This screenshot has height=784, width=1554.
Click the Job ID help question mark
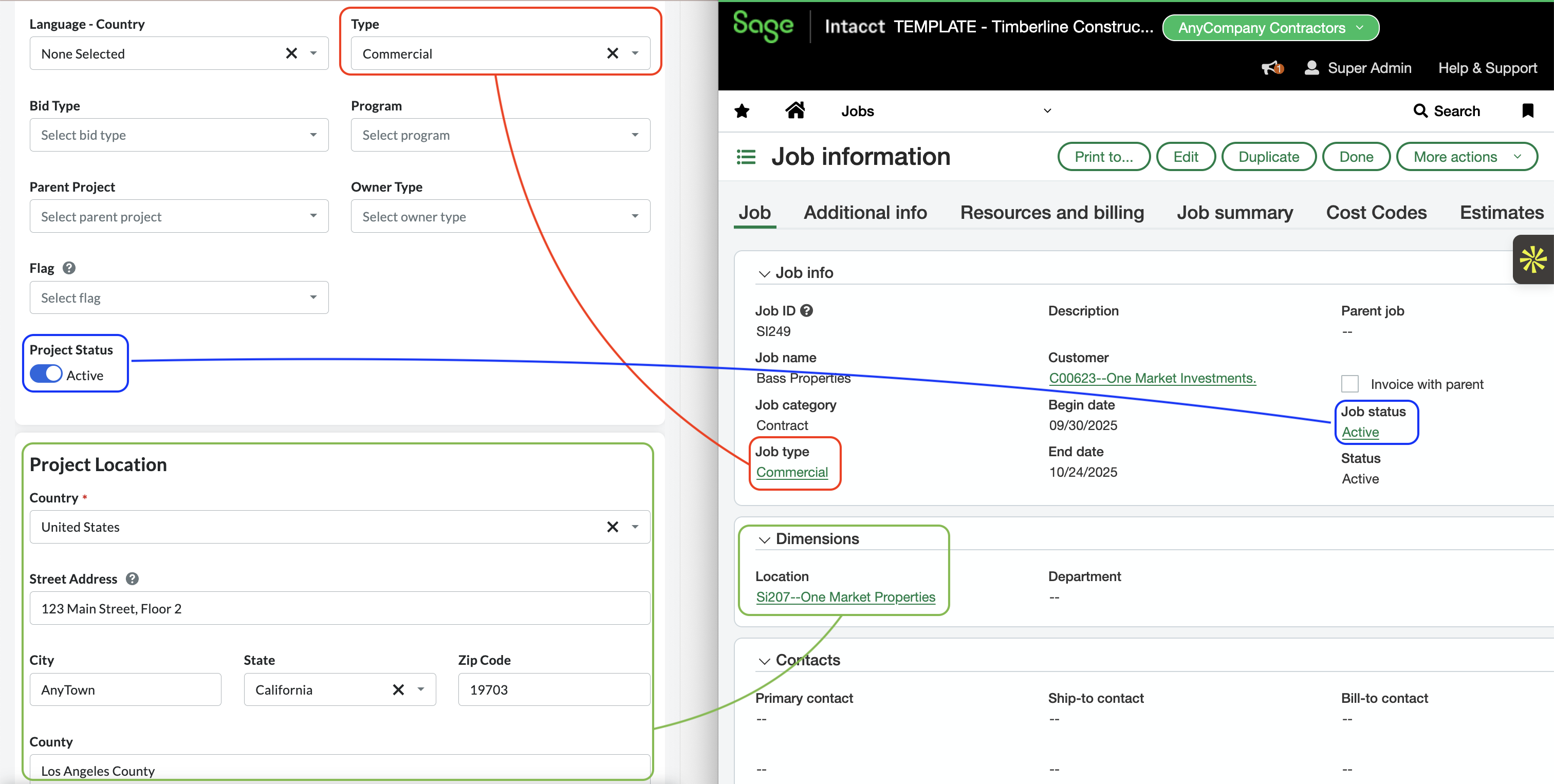click(x=807, y=311)
